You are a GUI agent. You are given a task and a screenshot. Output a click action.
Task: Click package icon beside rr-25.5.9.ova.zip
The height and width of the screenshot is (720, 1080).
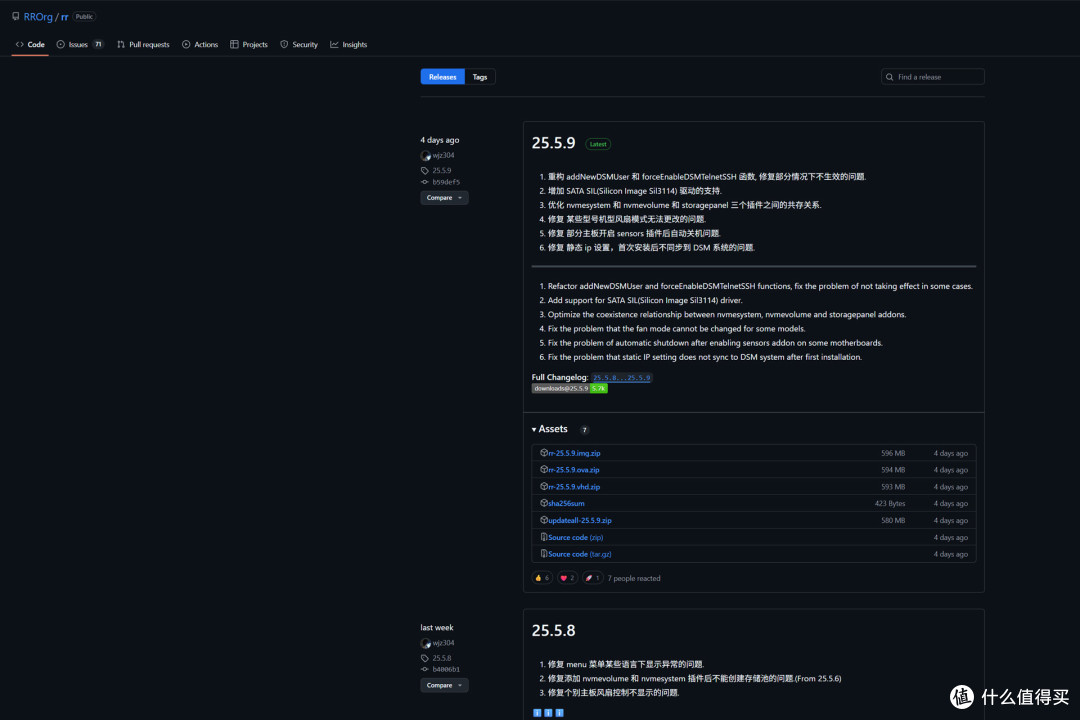pos(543,469)
